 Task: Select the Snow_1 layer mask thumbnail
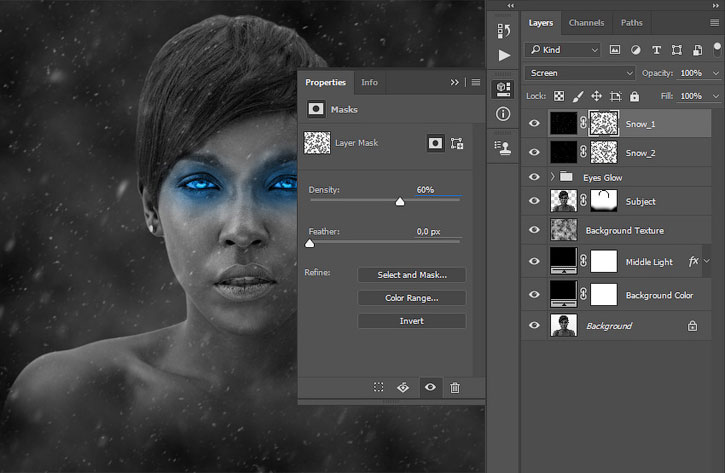(x=603, y=123)
